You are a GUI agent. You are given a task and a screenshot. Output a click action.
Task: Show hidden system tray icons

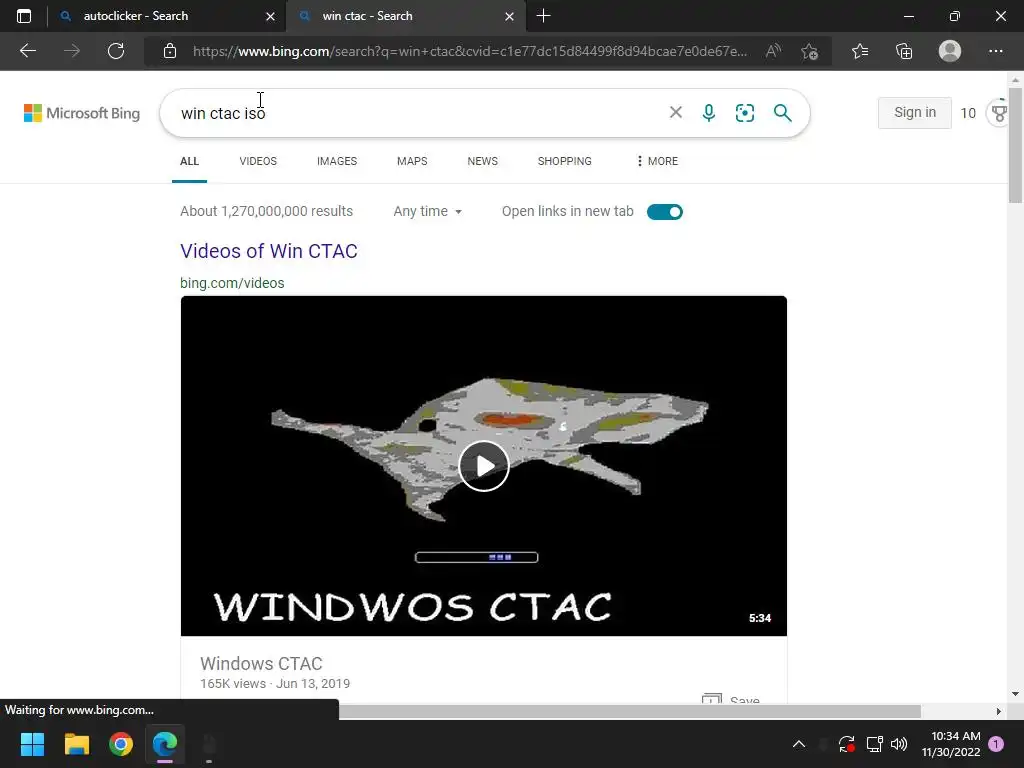pos(799,744)
